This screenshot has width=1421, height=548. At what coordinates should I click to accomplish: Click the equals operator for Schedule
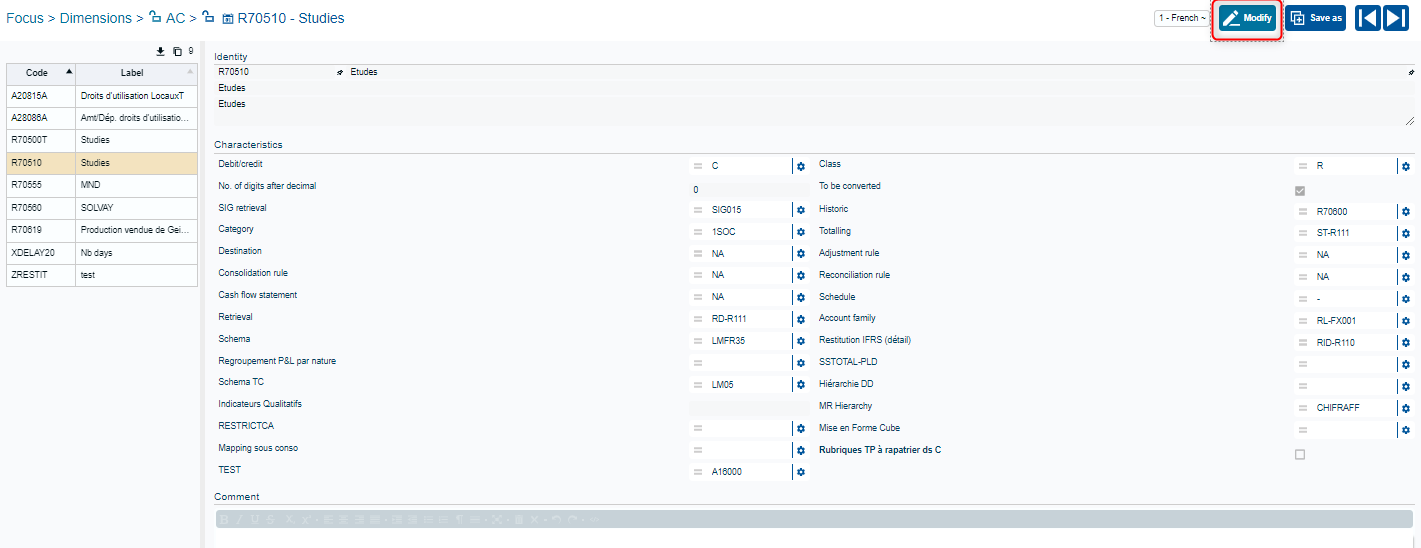(1303, 299)
